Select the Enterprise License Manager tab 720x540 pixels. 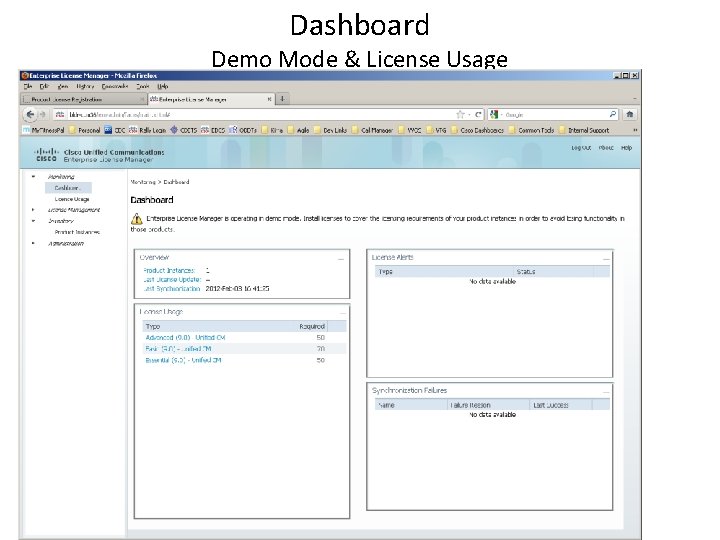pyautogui.click(x=212, y=99)
